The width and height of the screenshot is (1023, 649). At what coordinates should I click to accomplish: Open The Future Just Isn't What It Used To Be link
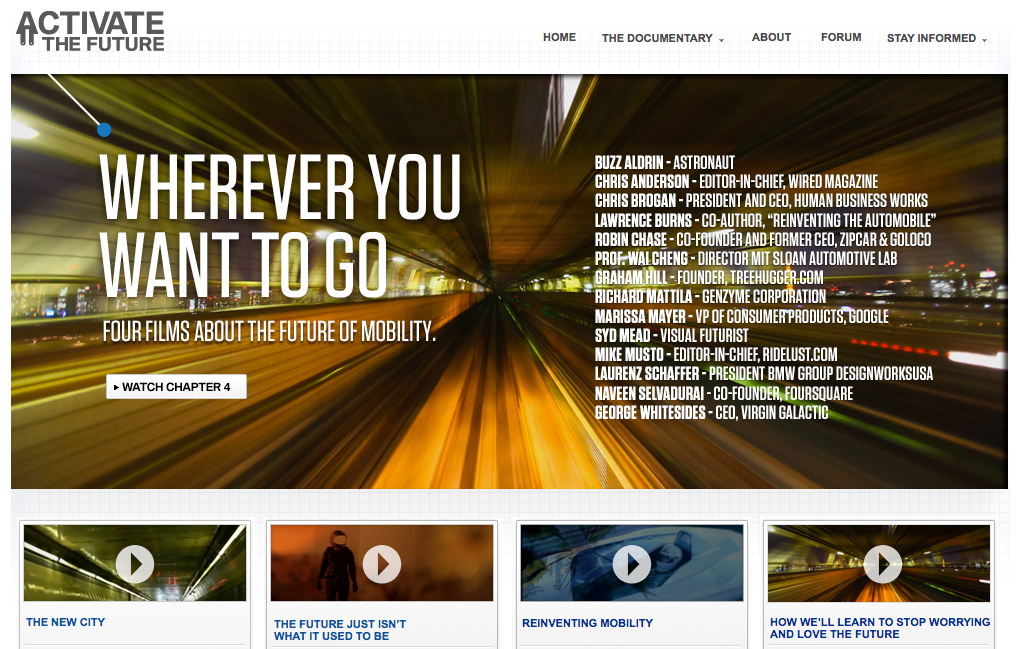coord(340,630)
